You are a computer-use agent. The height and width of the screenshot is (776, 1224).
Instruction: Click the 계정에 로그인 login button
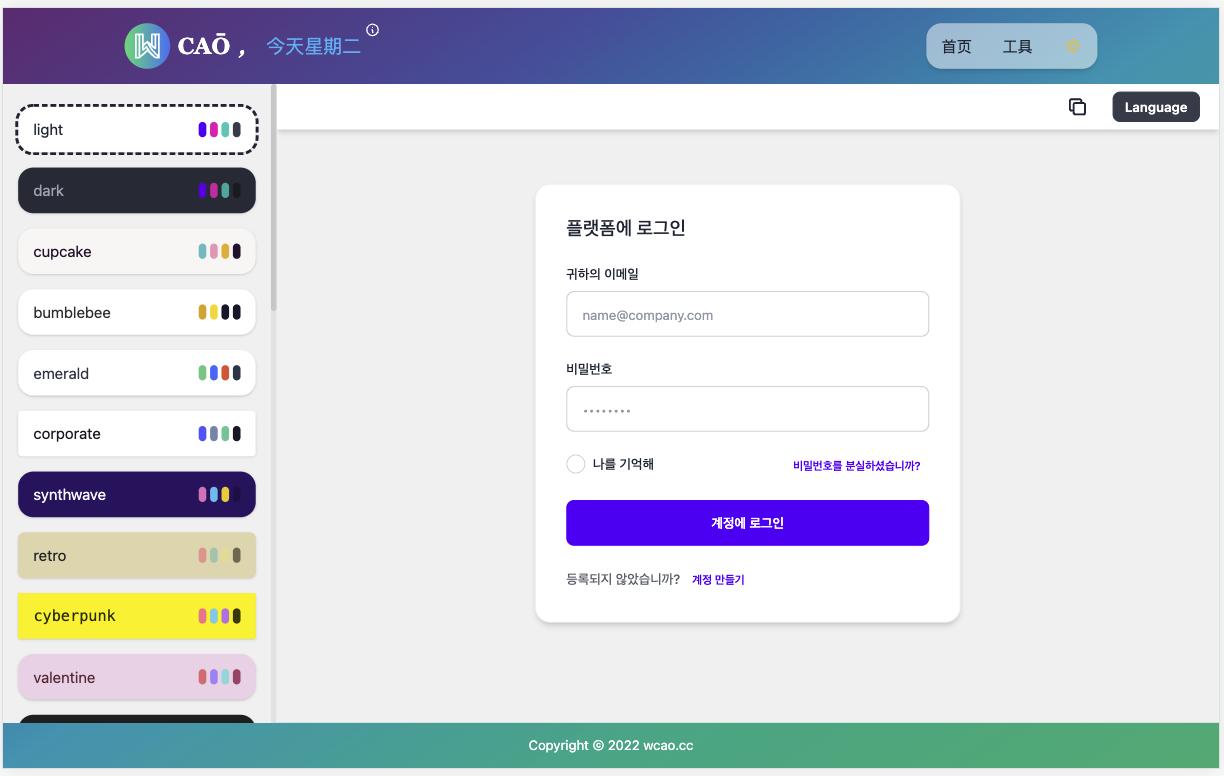tap(747, 522)
